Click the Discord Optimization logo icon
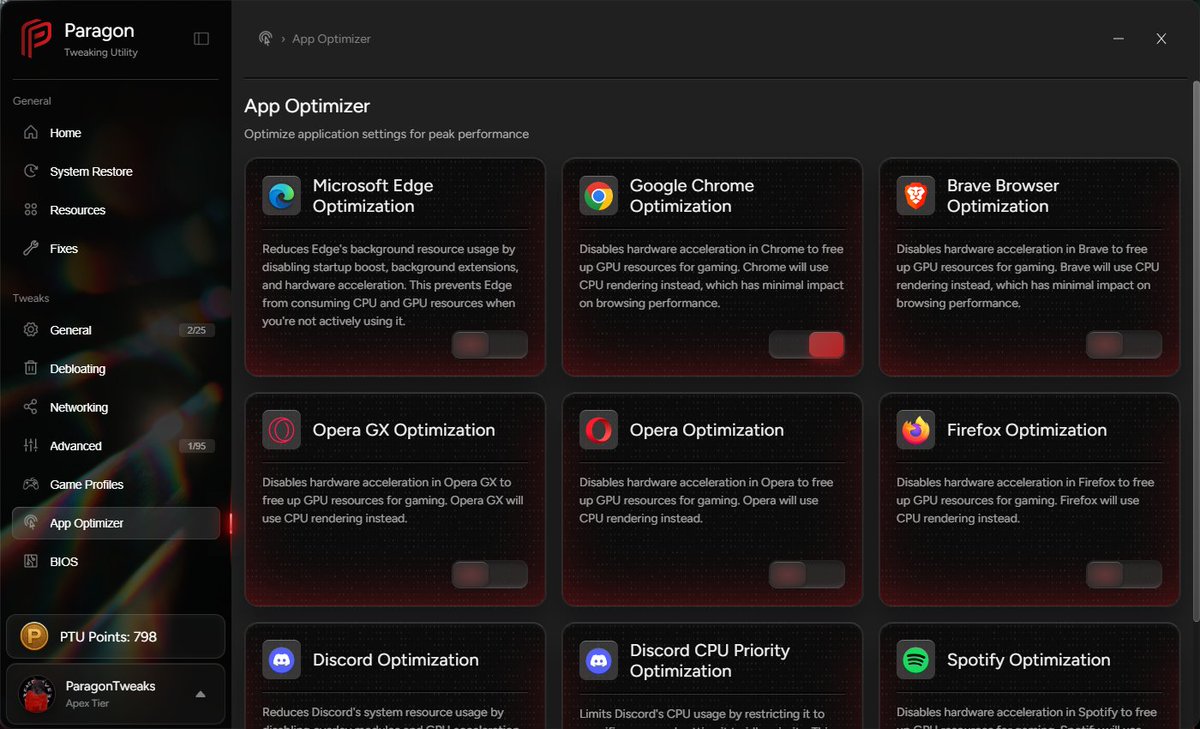 pyautogui.click(x=282, y=660)
